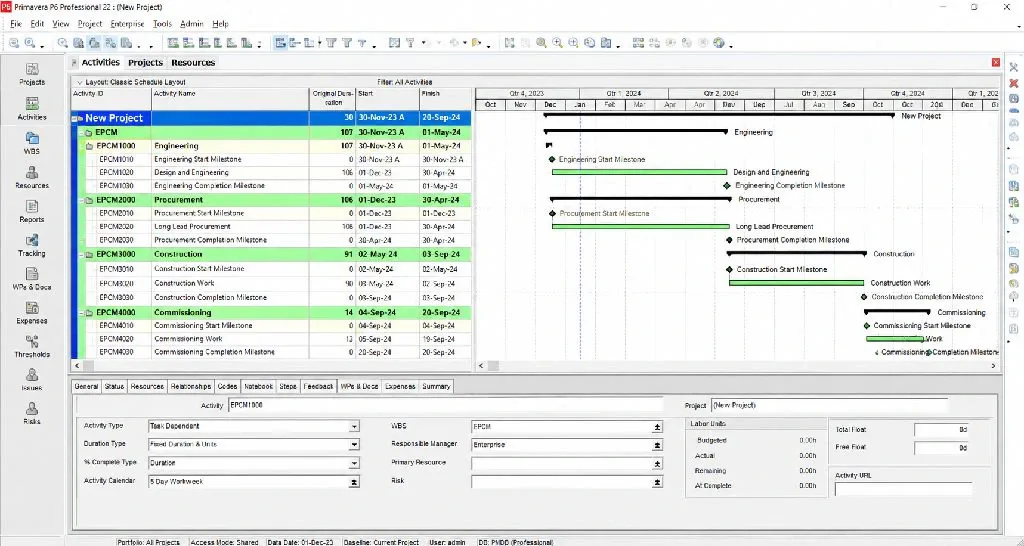This screenshot has height=546, width=1024.
Task: Close the Activities view with red X
Action: tap(995, 63)
